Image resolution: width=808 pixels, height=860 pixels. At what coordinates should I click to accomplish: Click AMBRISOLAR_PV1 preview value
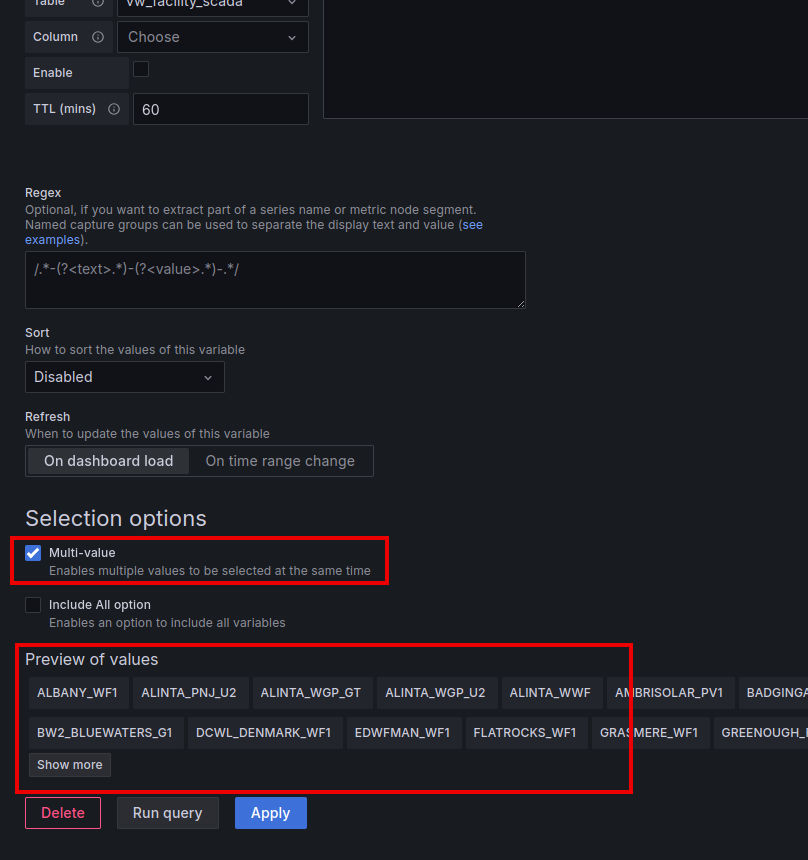pos(669,693)
